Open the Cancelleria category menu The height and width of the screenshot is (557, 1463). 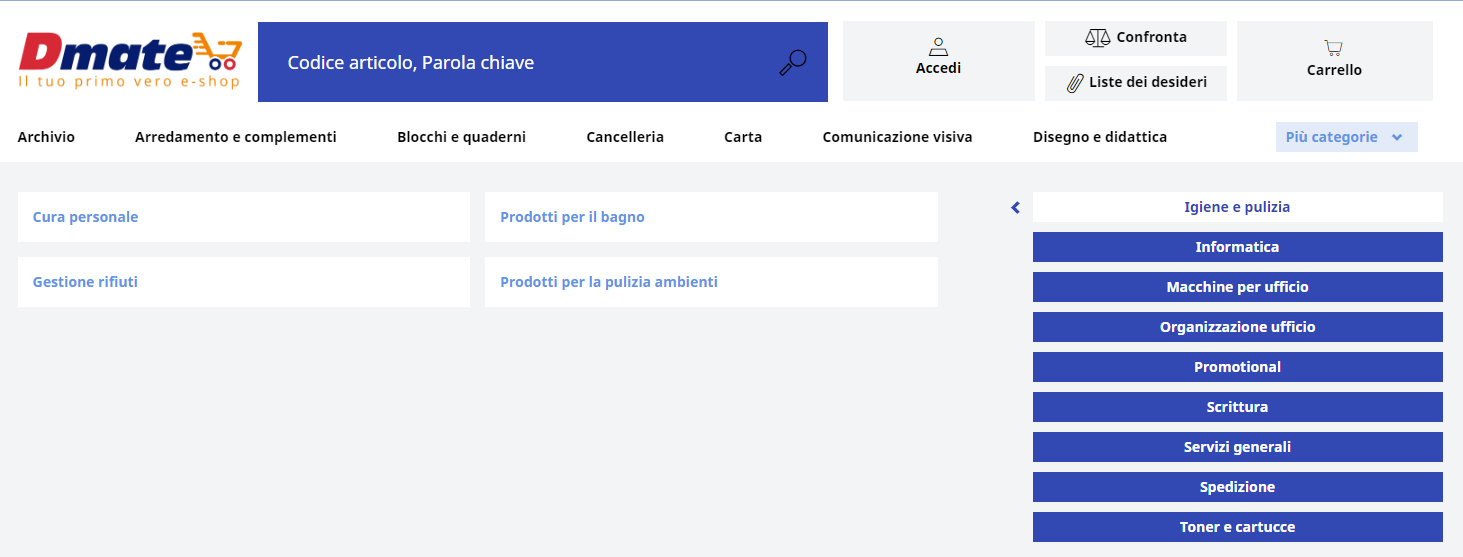[625, 137]
